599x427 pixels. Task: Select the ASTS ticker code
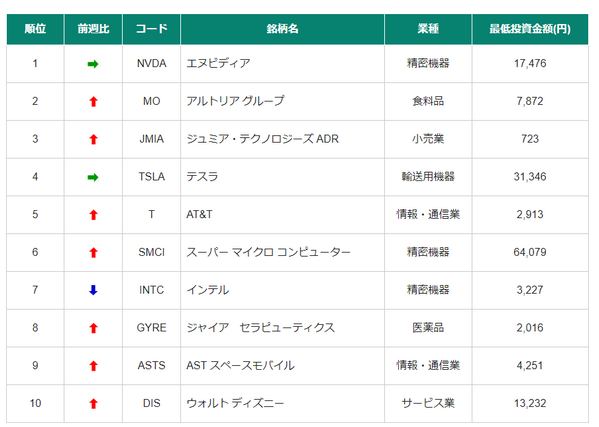pyautogui.click(x=152, y=366)
